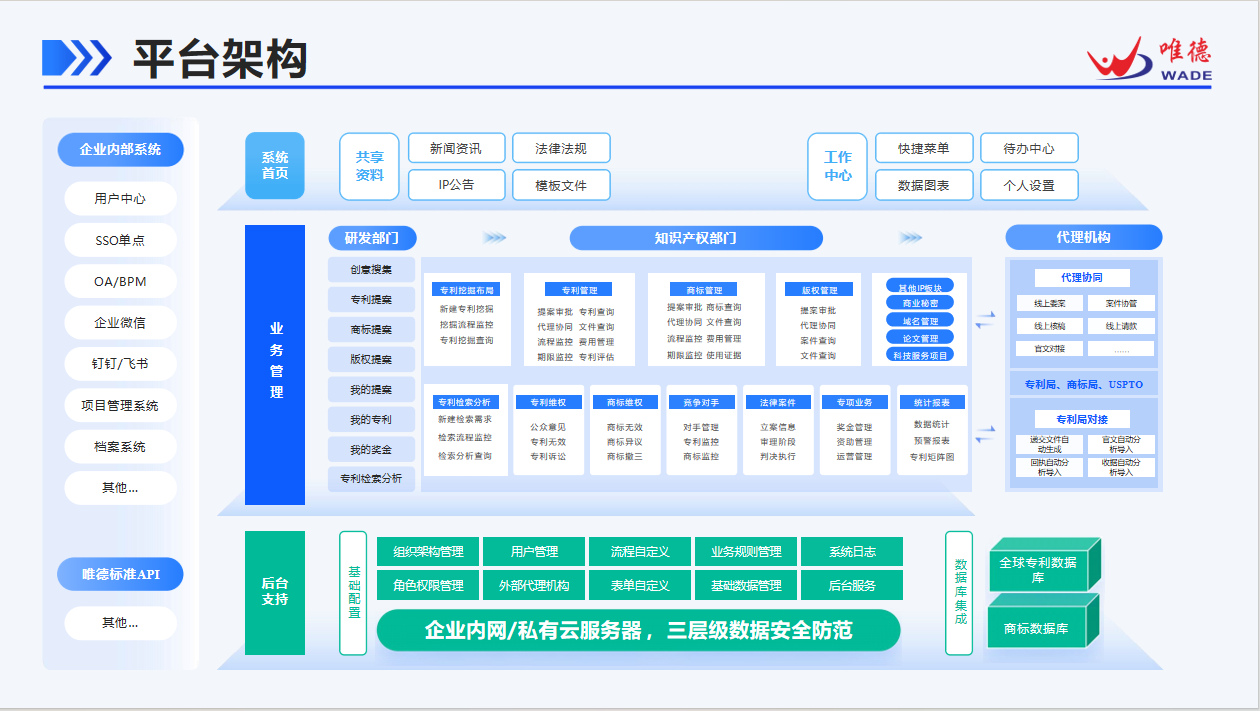
Task: Click 新建专利挖掘
Action: coord(466,309)
